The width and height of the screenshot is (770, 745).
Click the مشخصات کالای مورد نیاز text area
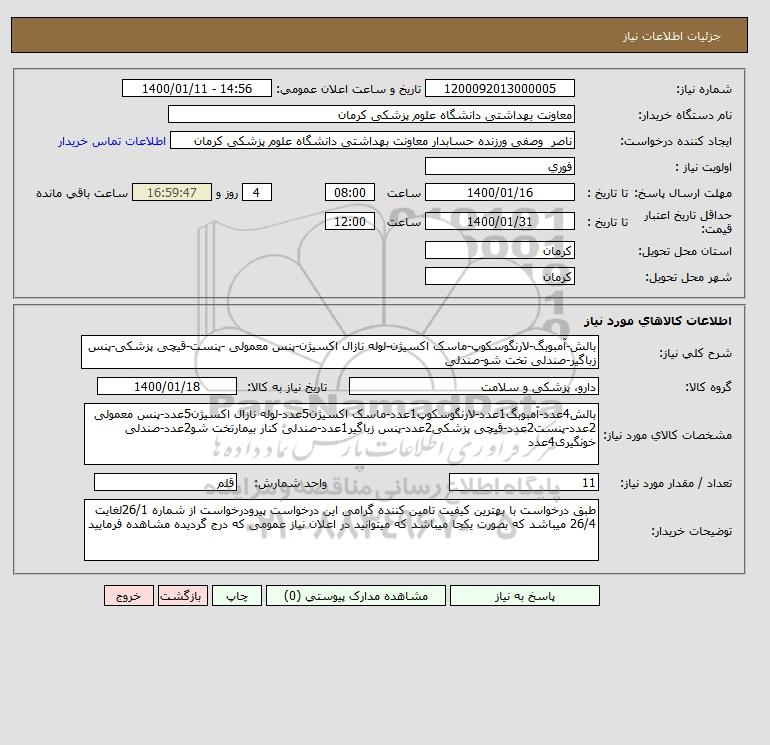341,434
